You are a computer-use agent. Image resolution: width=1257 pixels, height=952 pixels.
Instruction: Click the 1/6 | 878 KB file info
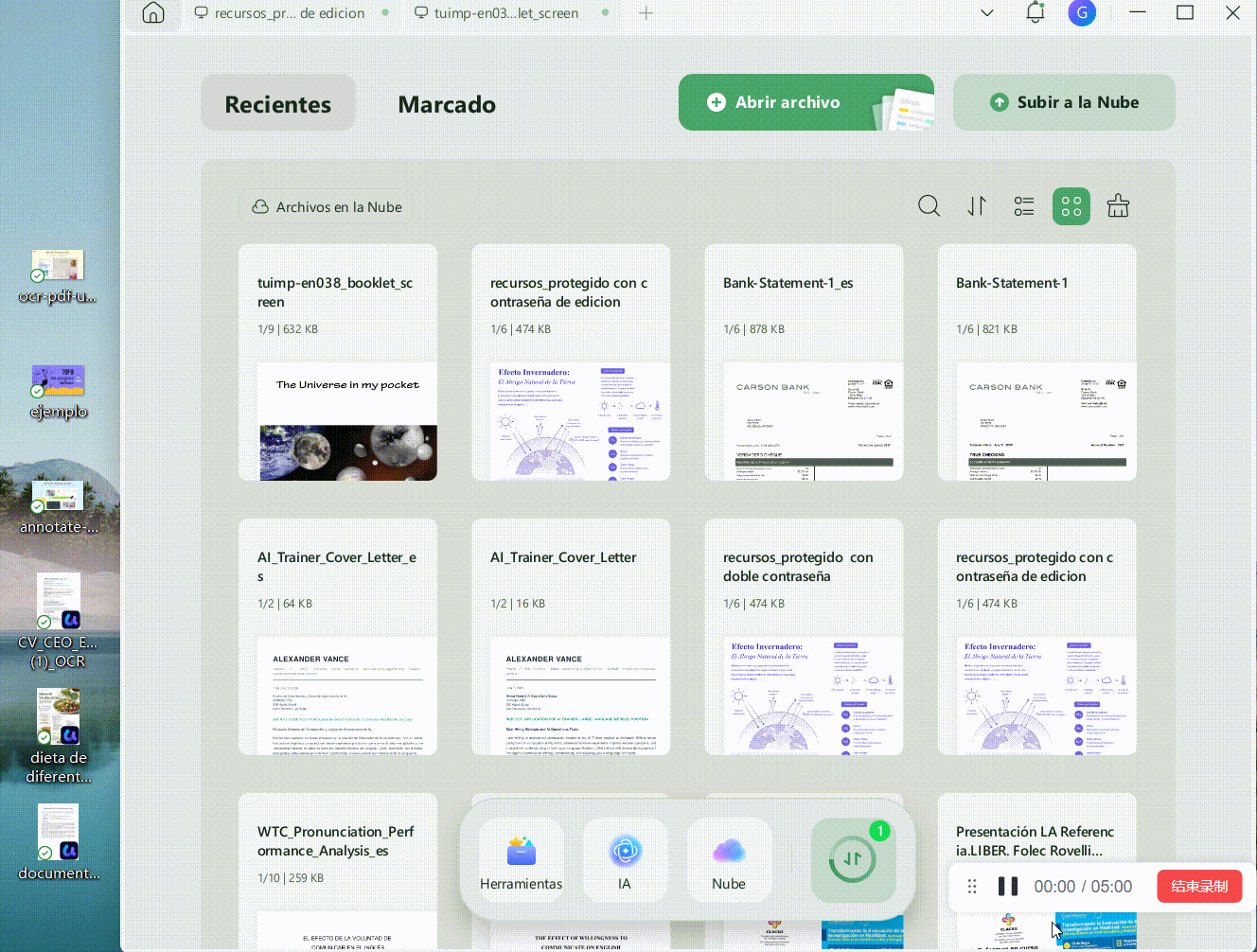pos(753,329)
